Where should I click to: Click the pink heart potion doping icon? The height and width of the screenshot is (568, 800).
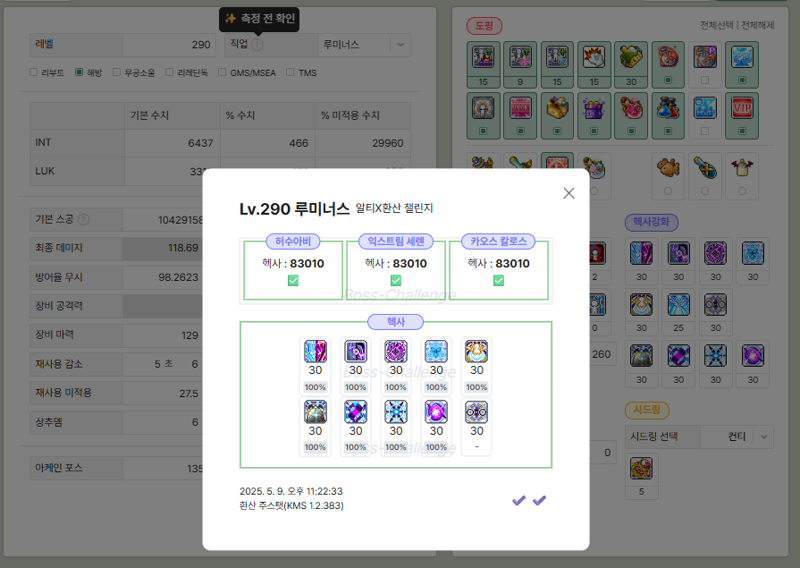(631, 108)
